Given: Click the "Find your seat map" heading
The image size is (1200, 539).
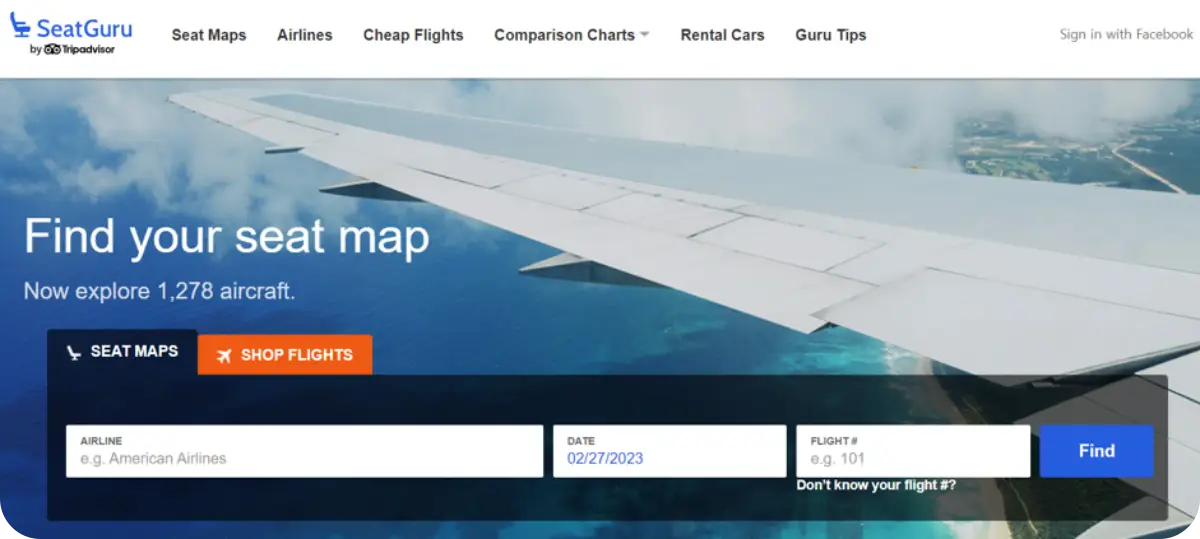Looking at the screenshot, I should pos(227,237).
